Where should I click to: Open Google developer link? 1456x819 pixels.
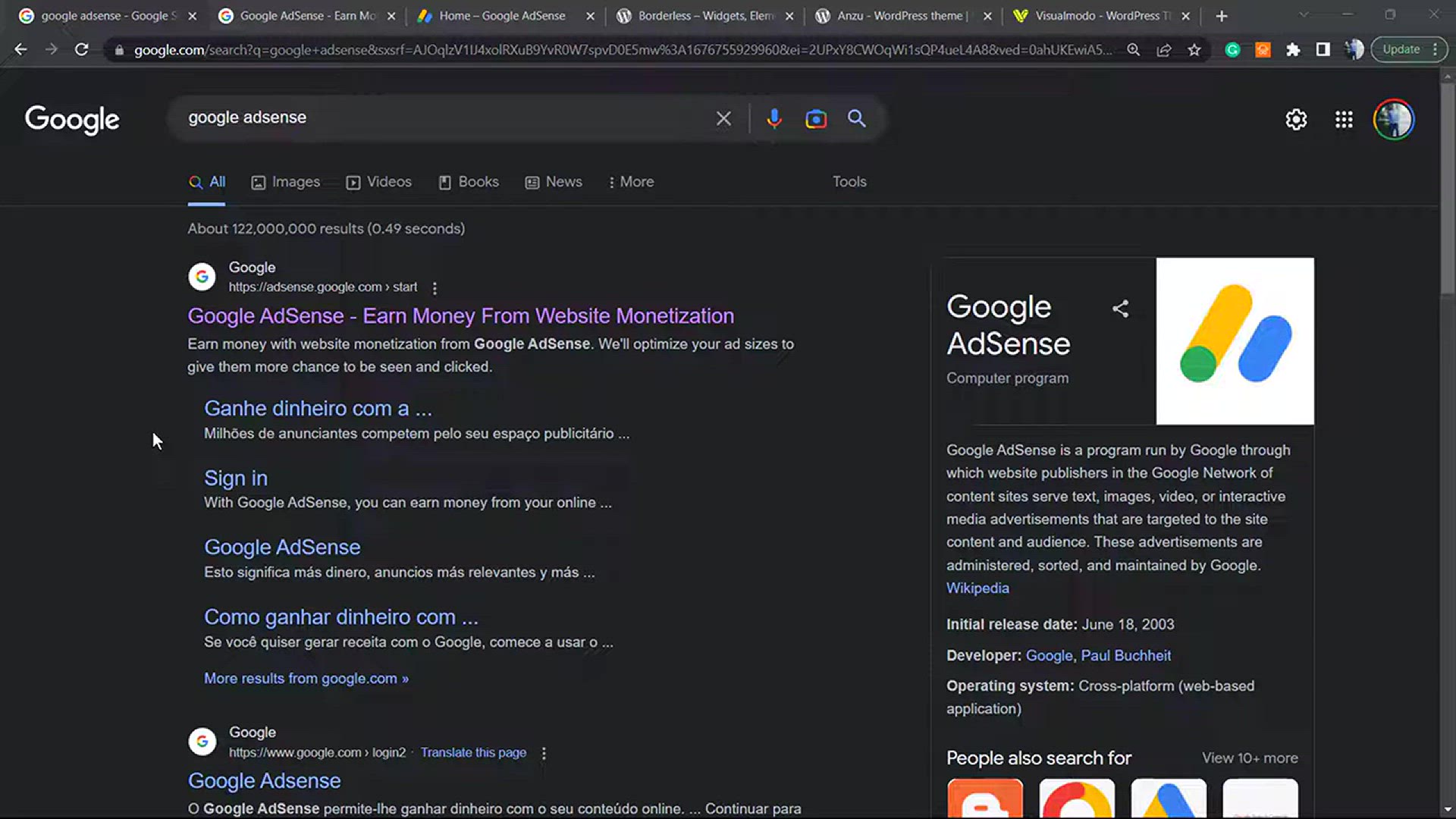click(1049, 656)
